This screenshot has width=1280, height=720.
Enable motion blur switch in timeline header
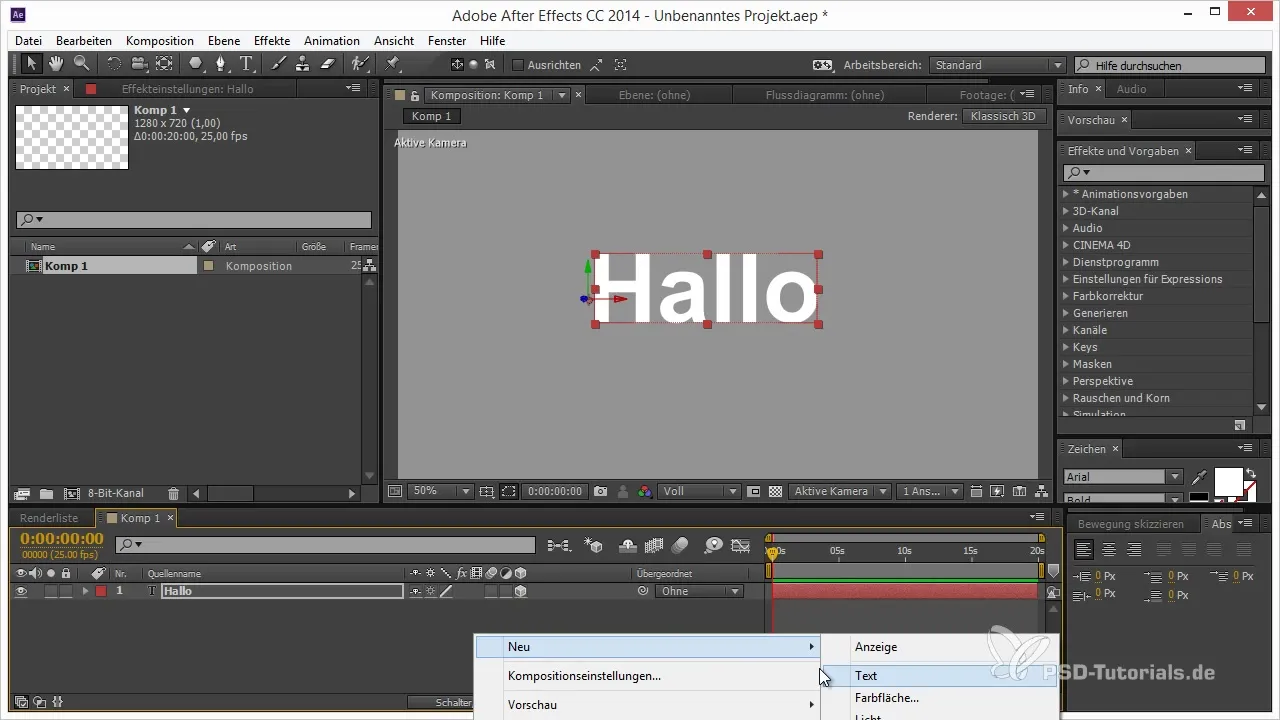pyautogui.click(x=681, y=545)
